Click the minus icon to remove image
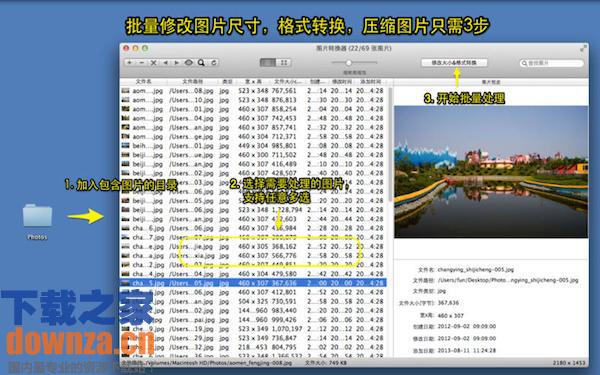The height and width of the screenshot is (375, 600). click(x=142, y=62)
